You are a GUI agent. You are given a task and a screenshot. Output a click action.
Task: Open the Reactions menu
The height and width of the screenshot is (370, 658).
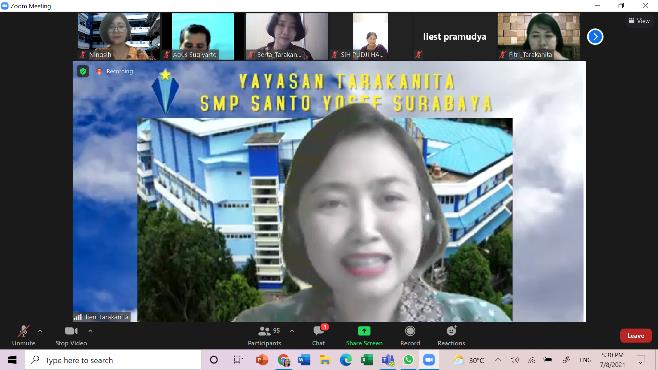pos(452,336)
